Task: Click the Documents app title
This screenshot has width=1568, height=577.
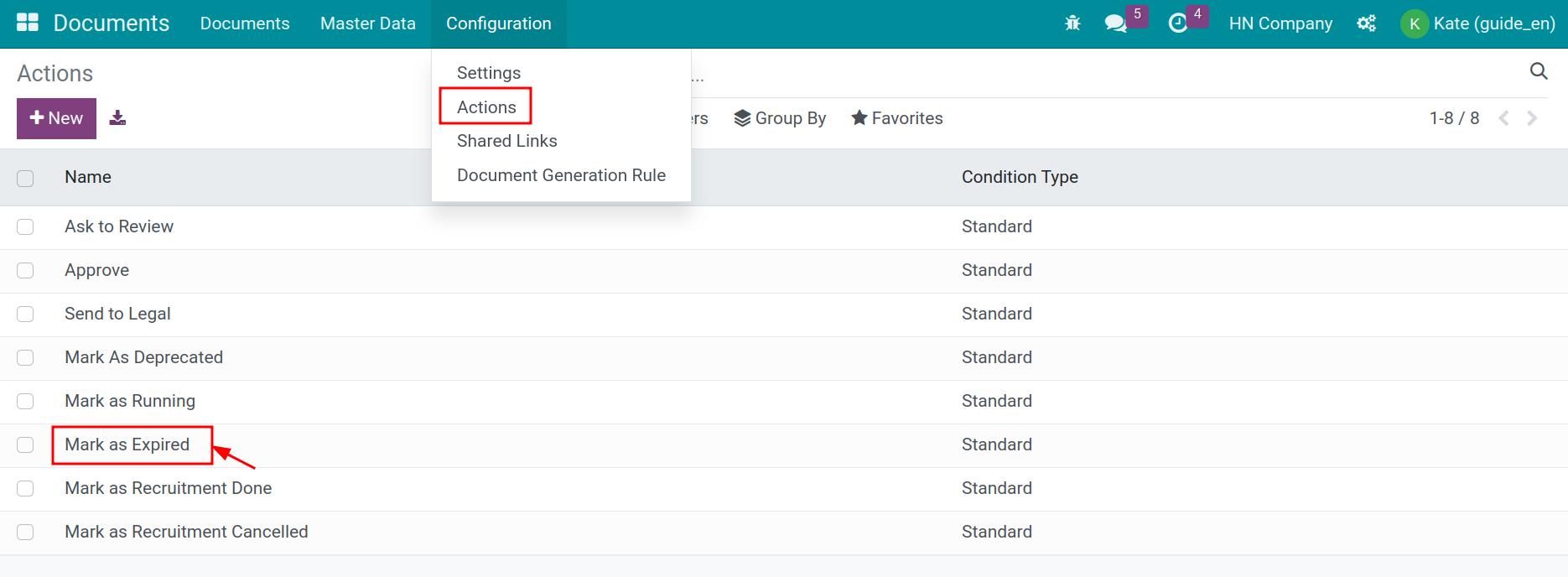Action: click(112, 23)
